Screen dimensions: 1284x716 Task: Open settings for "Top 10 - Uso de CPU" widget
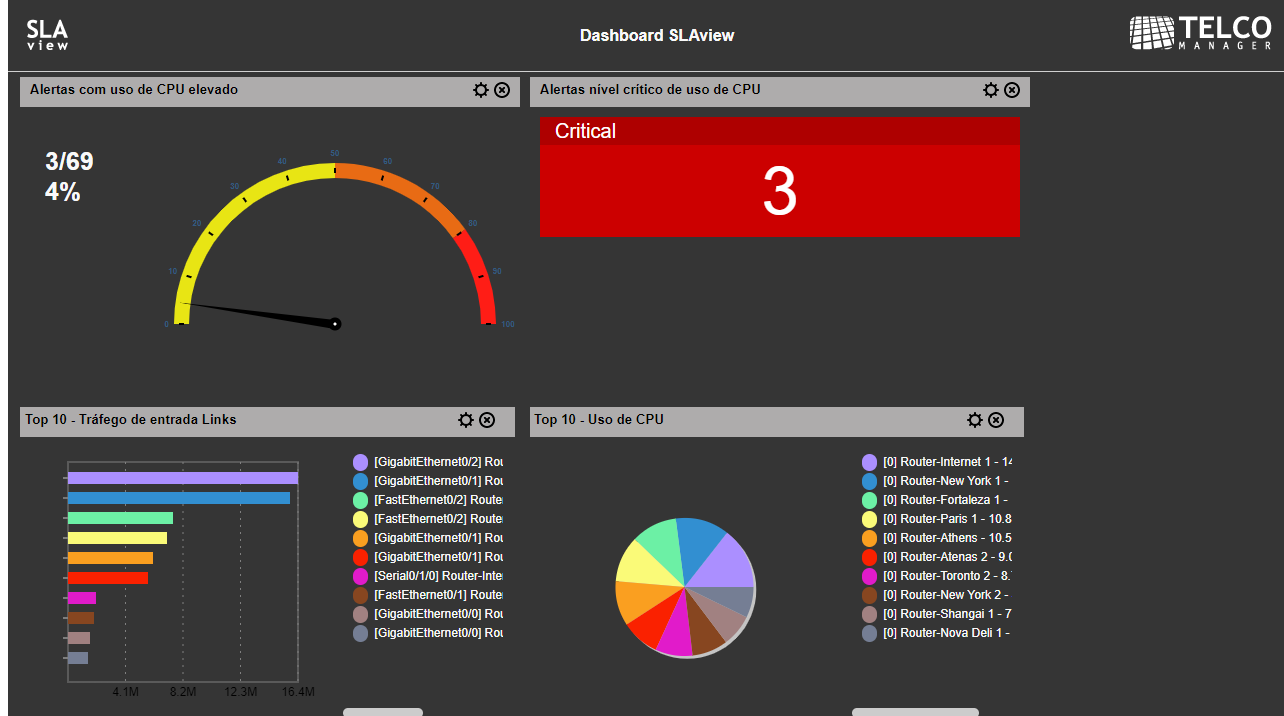[974, 420]
